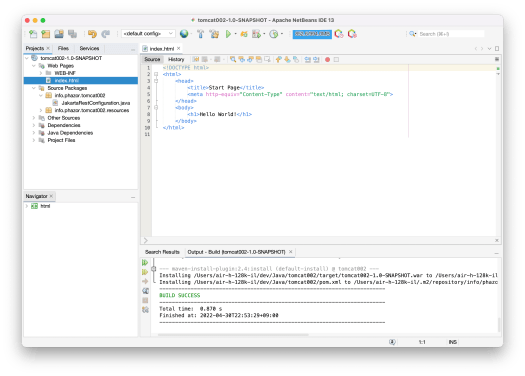Screen dimensions: 525x376
Task: Open the Search Results tab
Action: click(x=162, y=252)
